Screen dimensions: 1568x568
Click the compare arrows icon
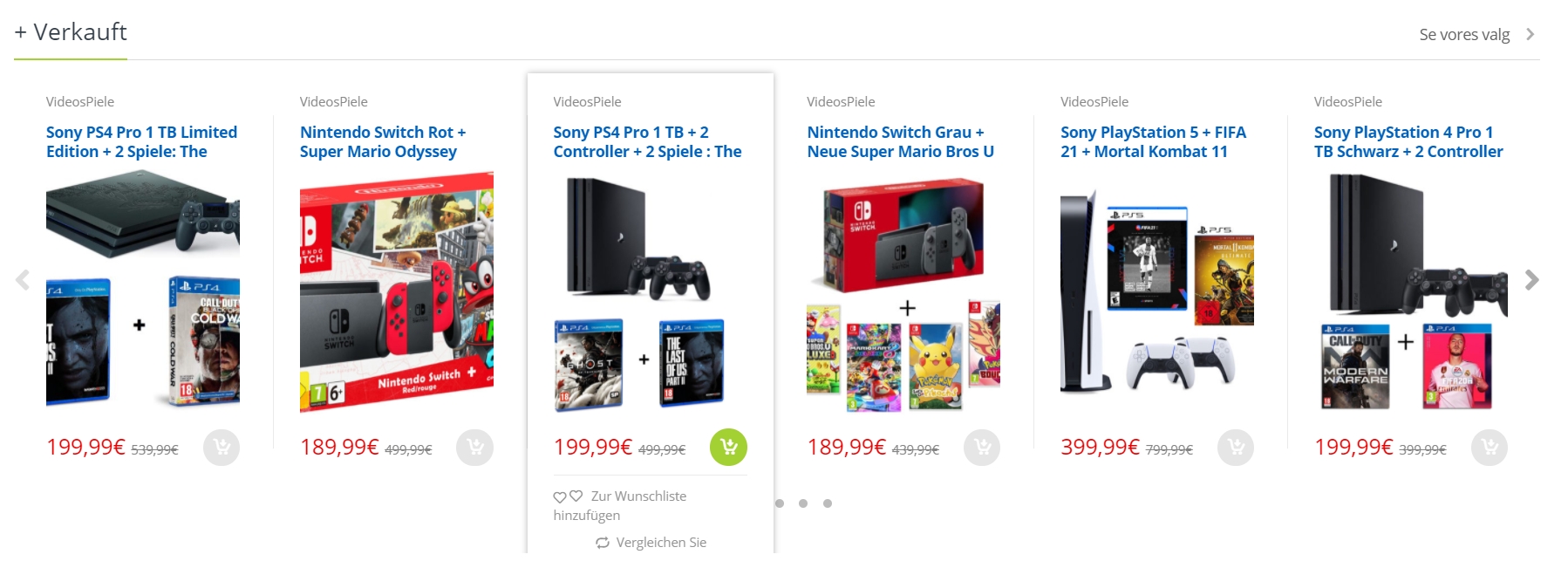(603, 543)
